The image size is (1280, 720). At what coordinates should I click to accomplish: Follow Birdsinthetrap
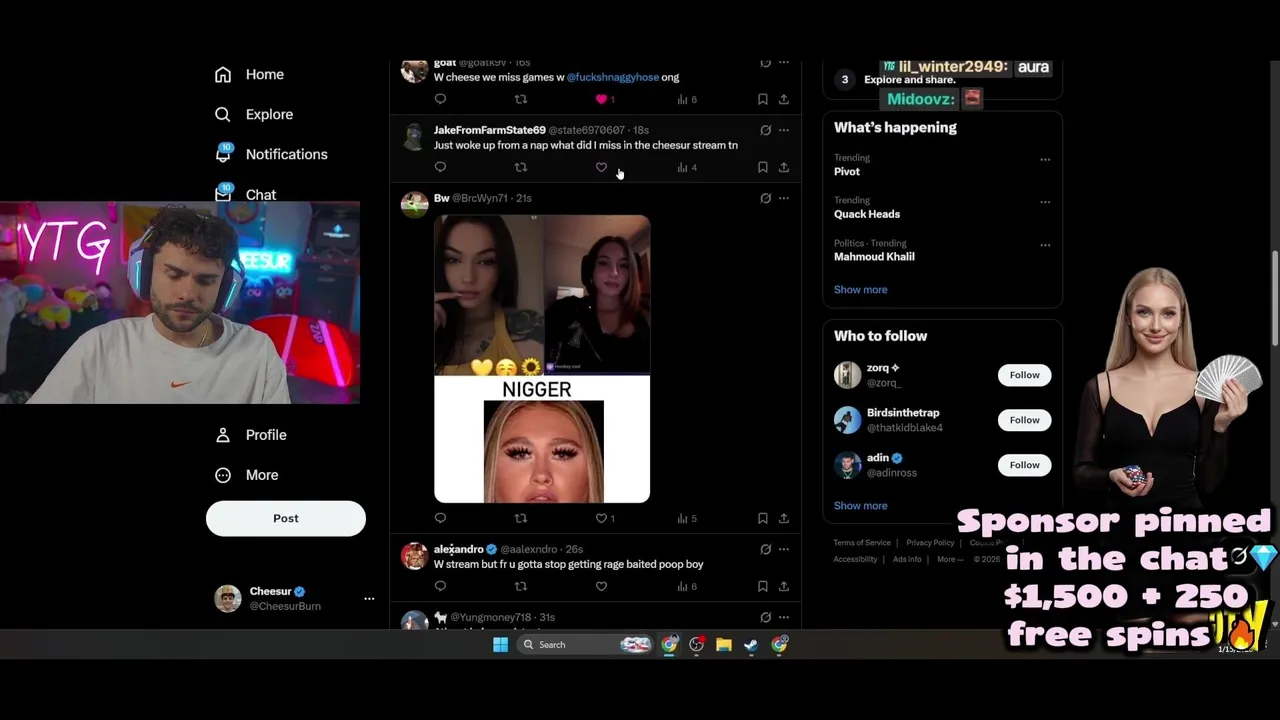click(x=1024, y=420)
